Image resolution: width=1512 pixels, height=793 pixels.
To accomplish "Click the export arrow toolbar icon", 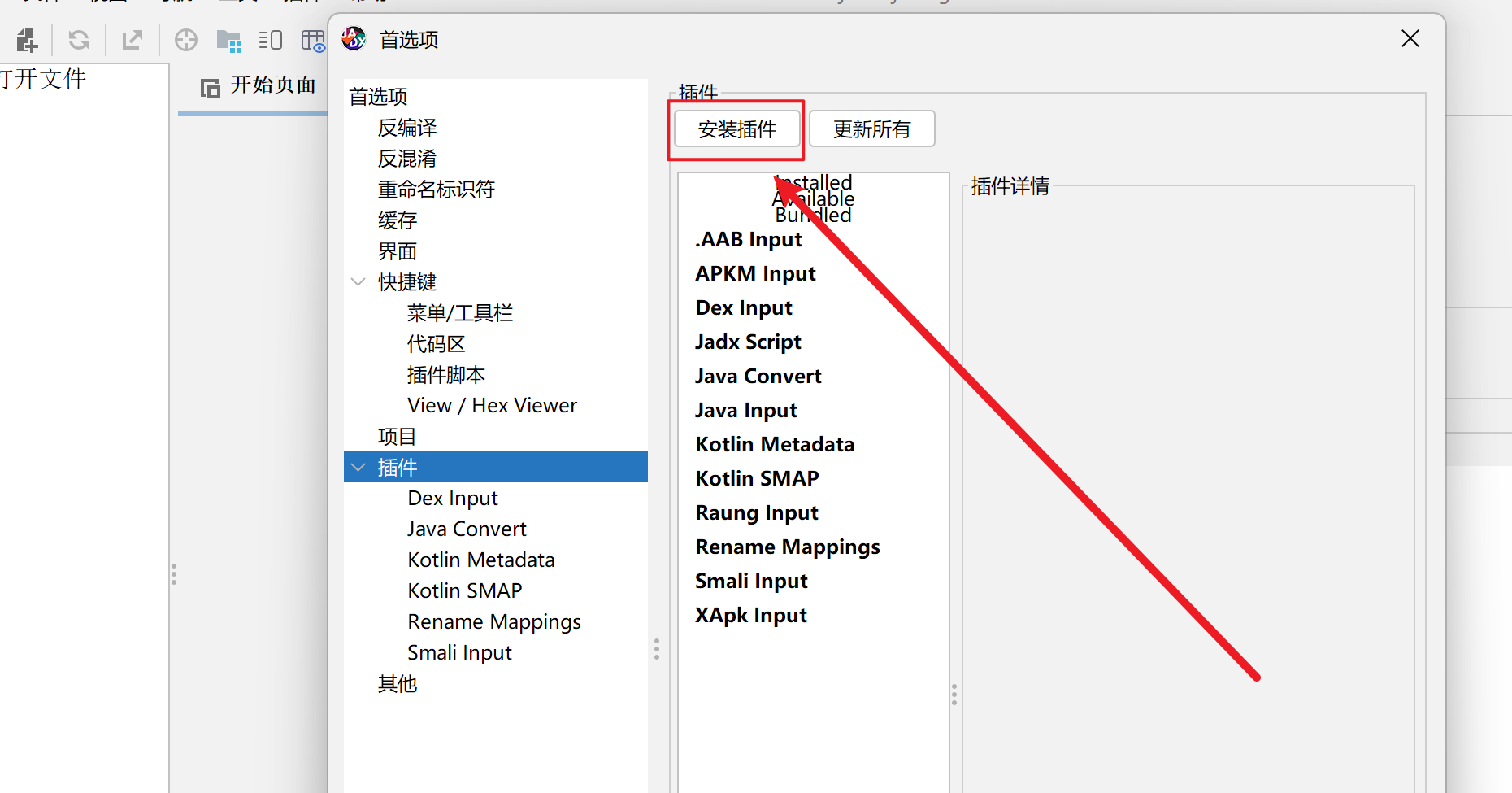I will coord(132,40).
